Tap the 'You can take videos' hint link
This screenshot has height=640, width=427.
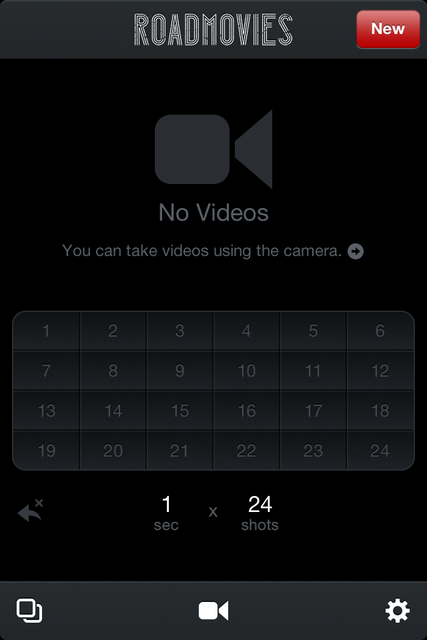[x=202, y=251]
